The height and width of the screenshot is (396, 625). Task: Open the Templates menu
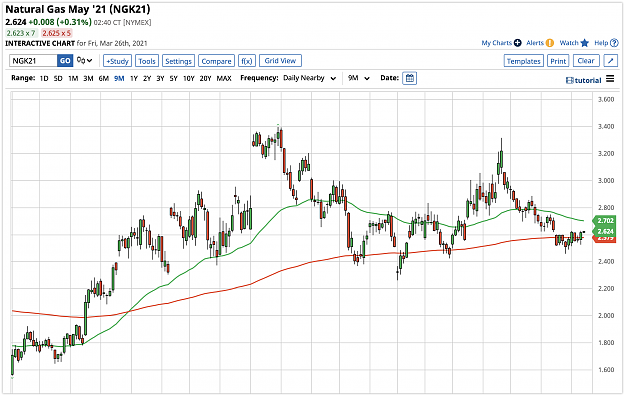click(x=523, y=61)
